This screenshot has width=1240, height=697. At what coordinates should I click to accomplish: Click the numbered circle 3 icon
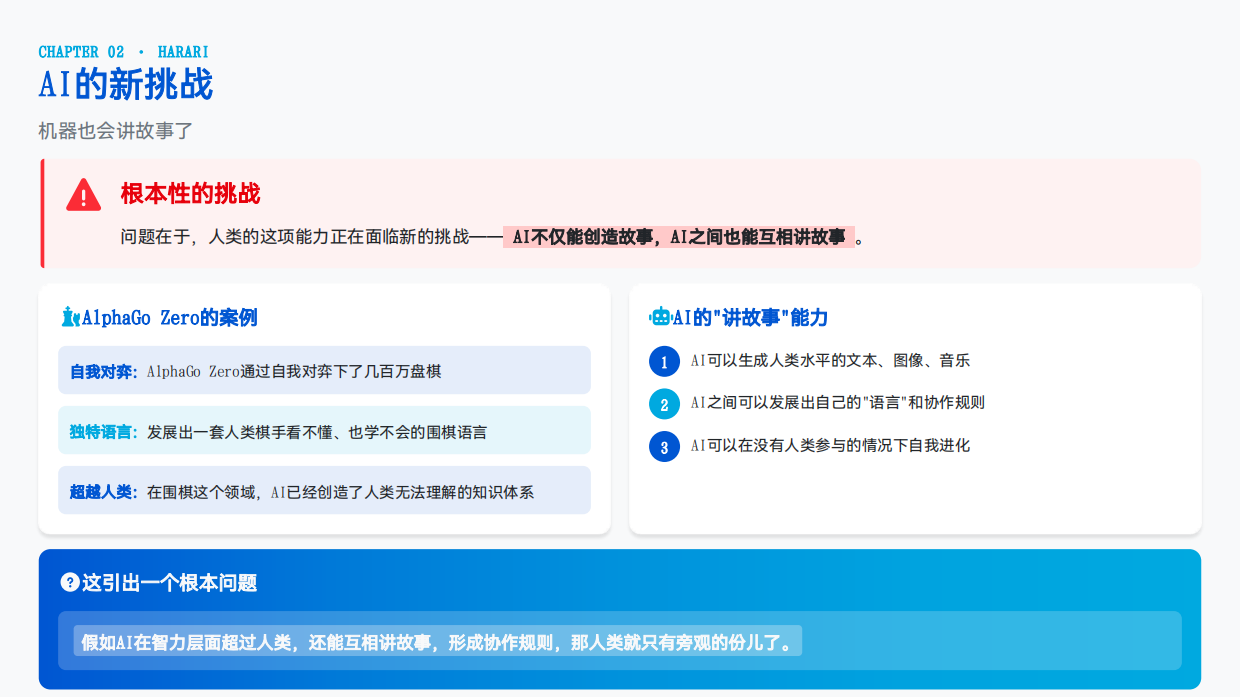coord(664,447)
